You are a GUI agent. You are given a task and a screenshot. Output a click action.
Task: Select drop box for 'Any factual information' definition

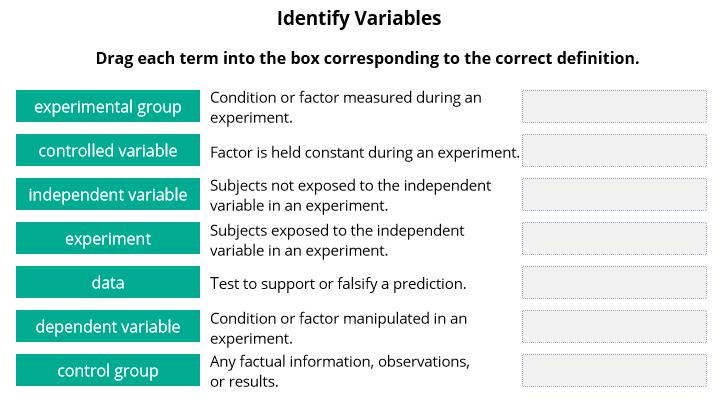tap(614, 371)
